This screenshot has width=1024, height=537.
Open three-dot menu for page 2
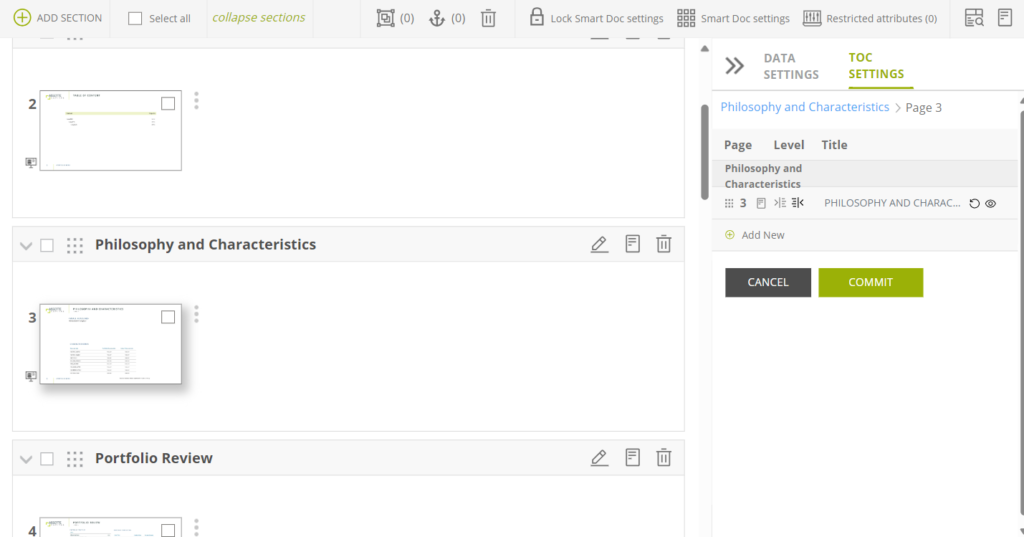[x=196, y=100]
